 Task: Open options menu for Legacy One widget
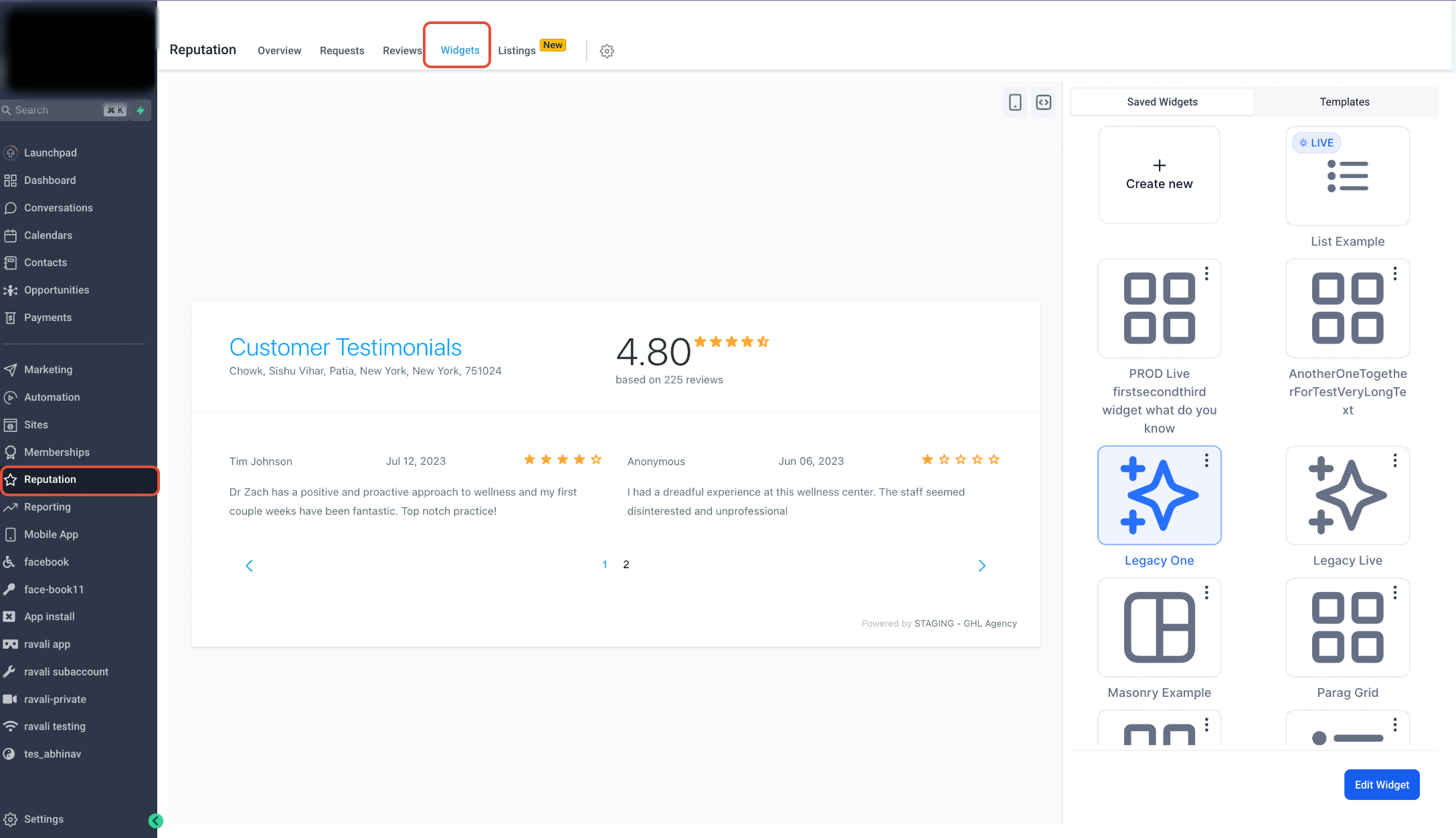1206,460
